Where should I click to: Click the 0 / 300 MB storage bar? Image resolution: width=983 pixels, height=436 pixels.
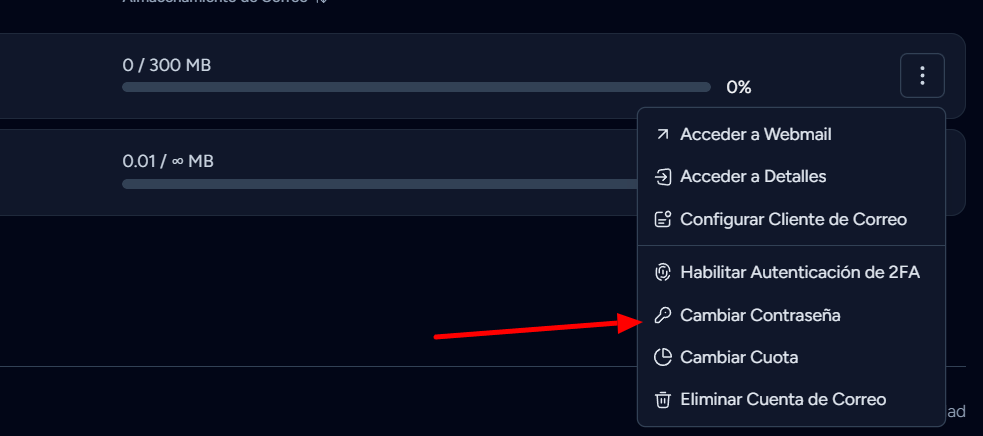416,87
